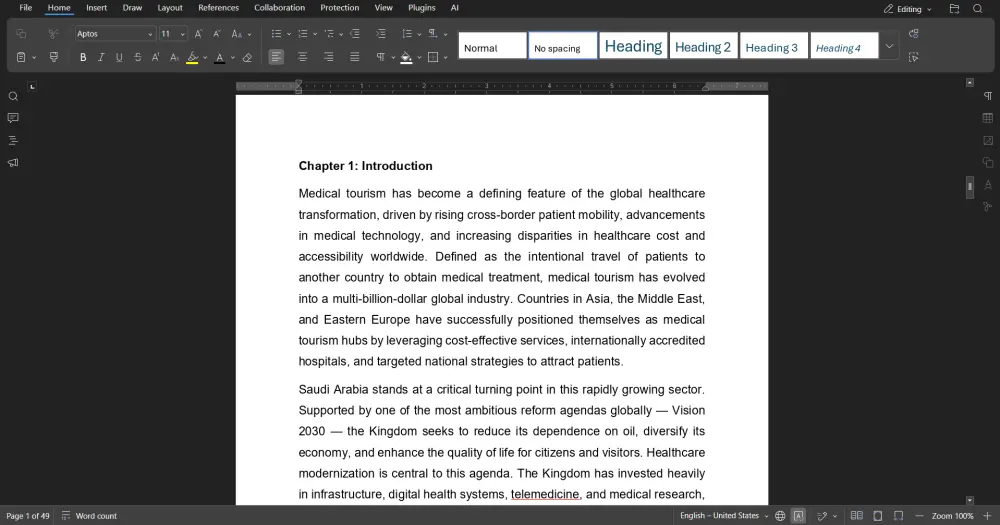Switch to the Insert tab
This screenshot has width=1000, height=525.
tap(97, 8)
